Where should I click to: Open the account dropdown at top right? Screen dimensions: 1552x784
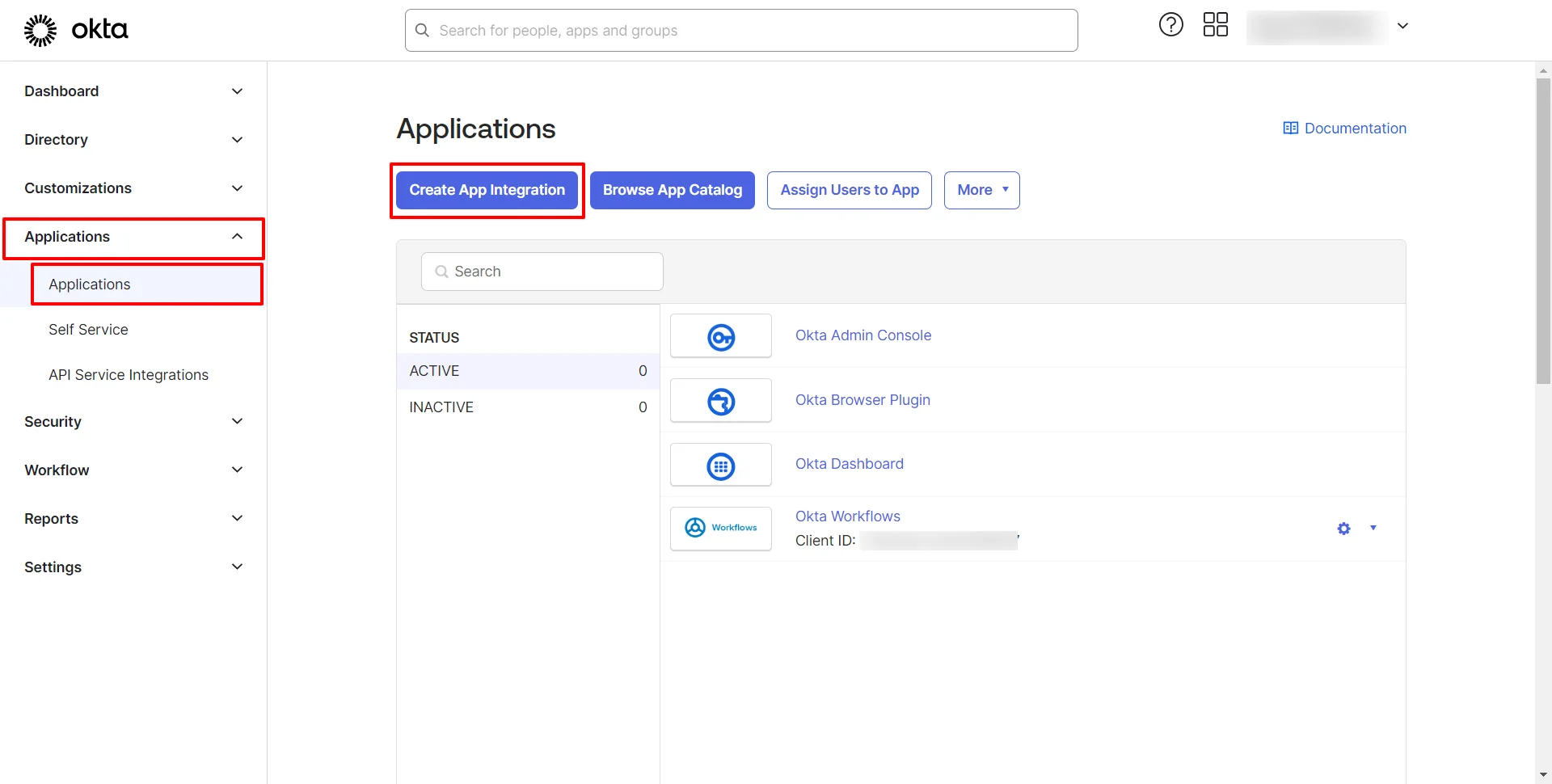1403,25
